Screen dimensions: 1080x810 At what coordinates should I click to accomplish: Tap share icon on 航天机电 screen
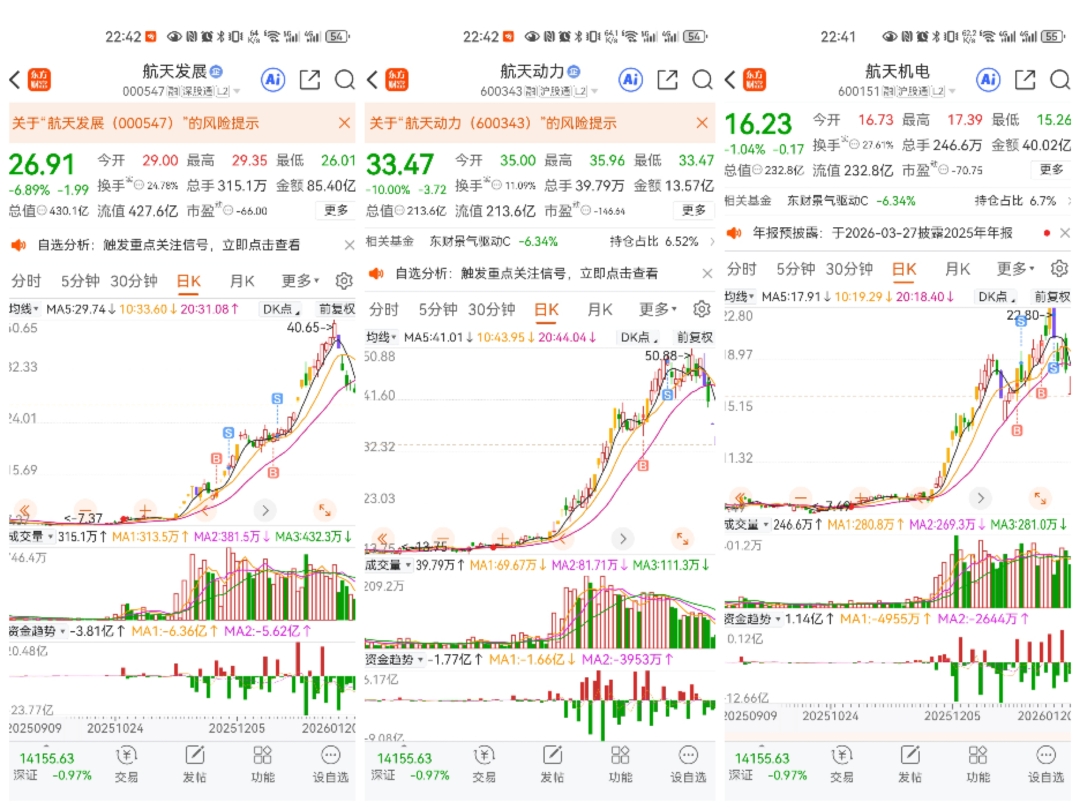click(x=1025, y=80)
